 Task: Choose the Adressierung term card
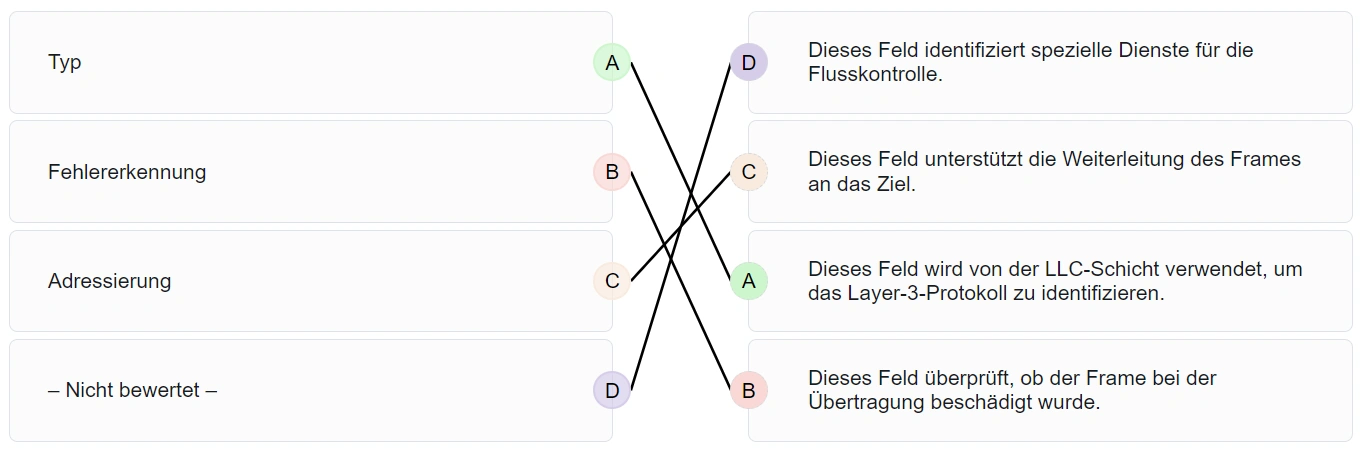click(300, 281)
